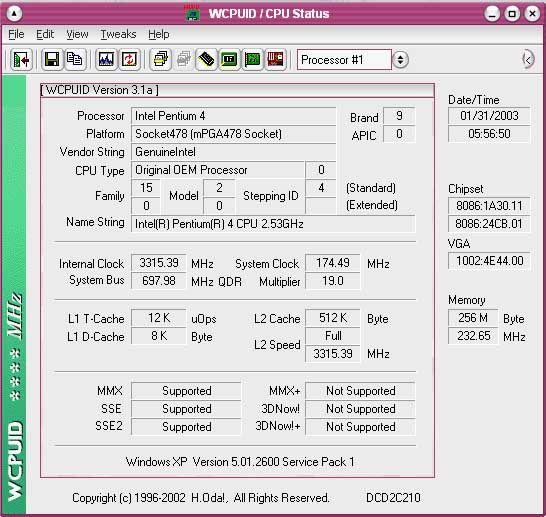This screenshot has height=517, width=546.
Task: Click the floppy disk save icon
Action: 52,60
